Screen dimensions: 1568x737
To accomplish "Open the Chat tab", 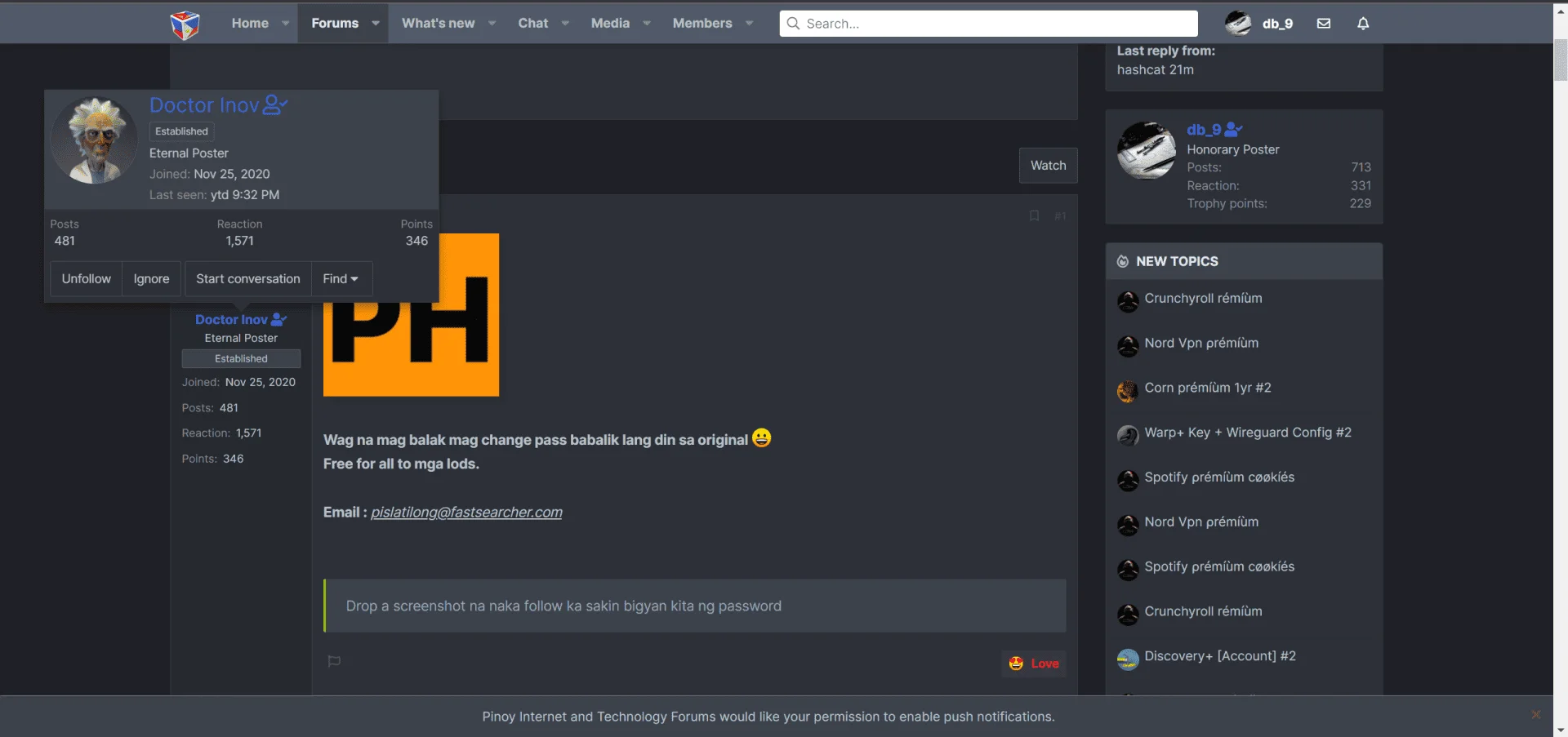I will 533,24.
